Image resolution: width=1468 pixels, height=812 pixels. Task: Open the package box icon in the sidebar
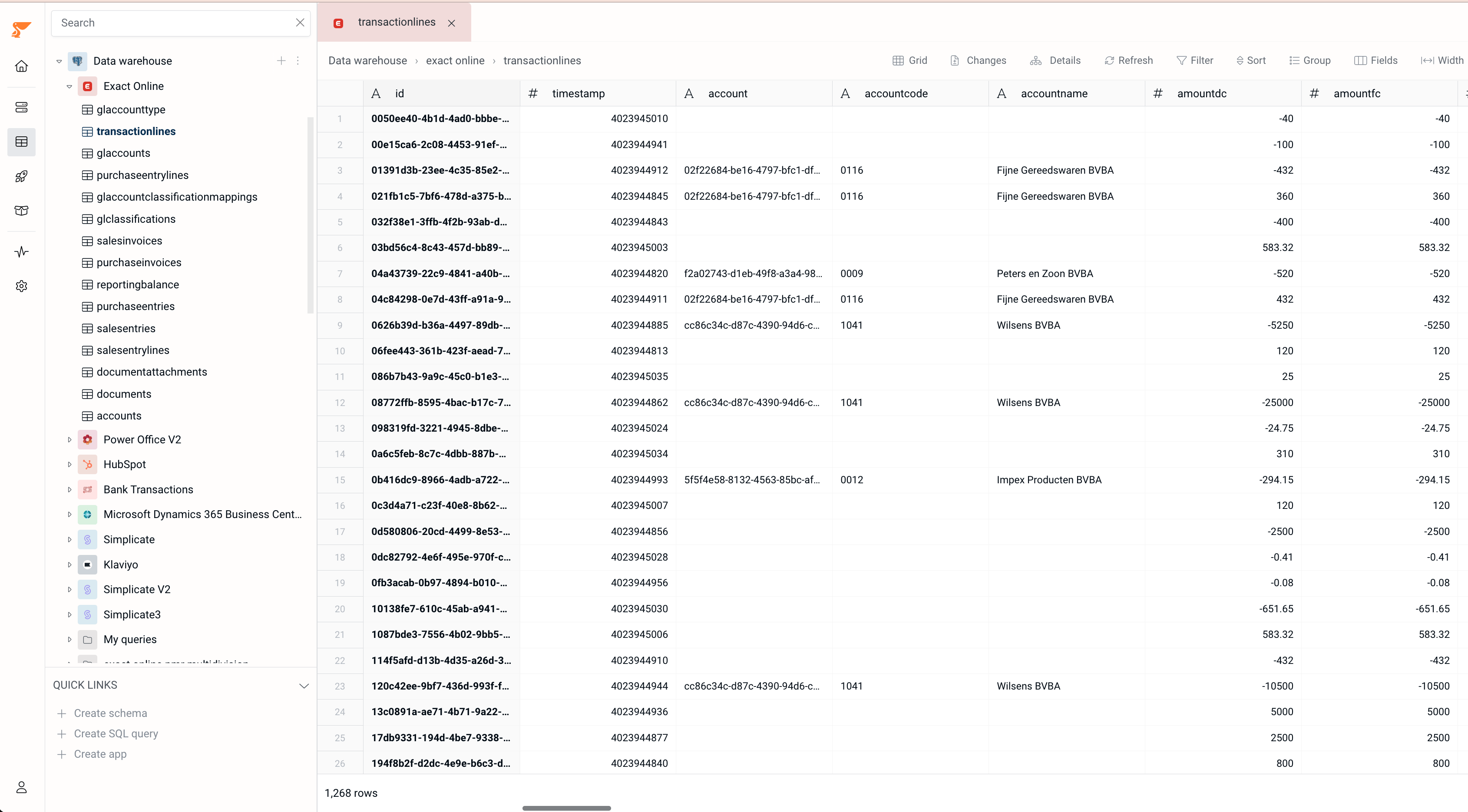[22, 210]
